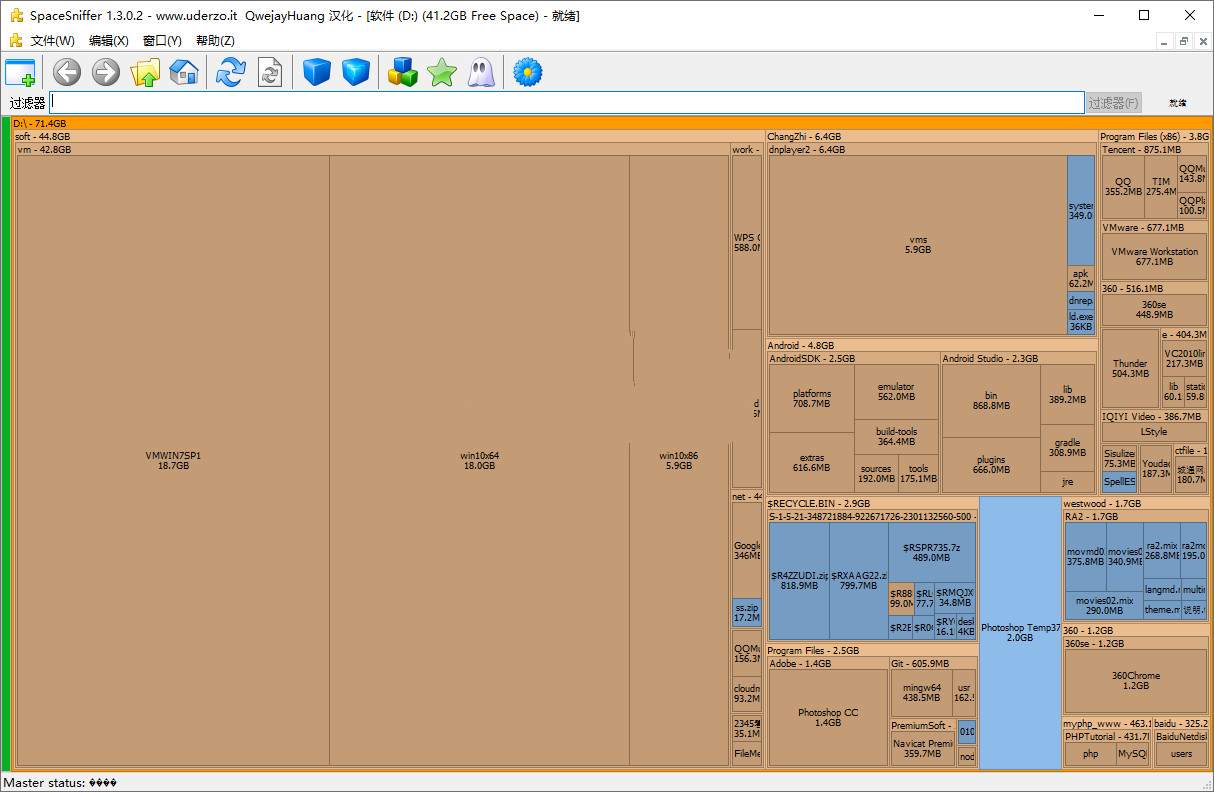The image size is (1214, 792).
Task: Click the second blue cube icon
Action: click(356, 72)
